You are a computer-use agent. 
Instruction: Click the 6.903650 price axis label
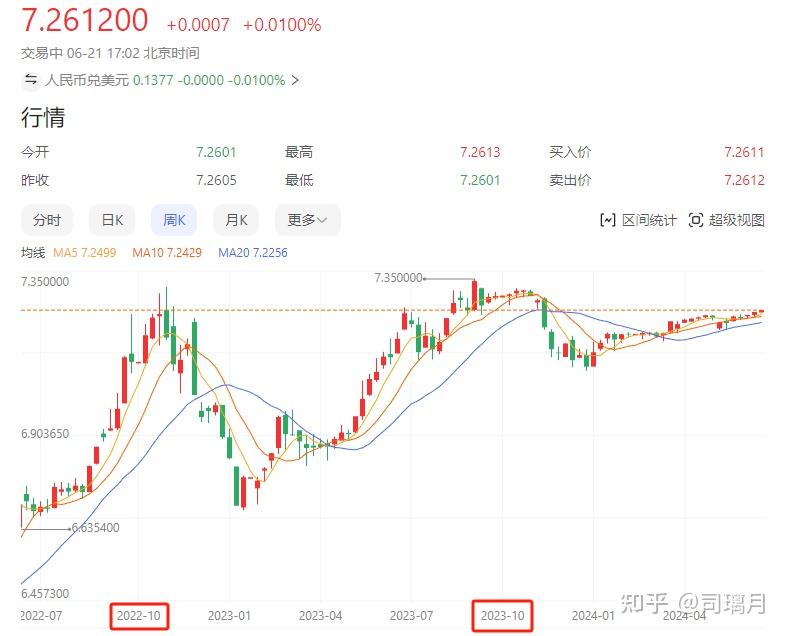pos(45,434)
